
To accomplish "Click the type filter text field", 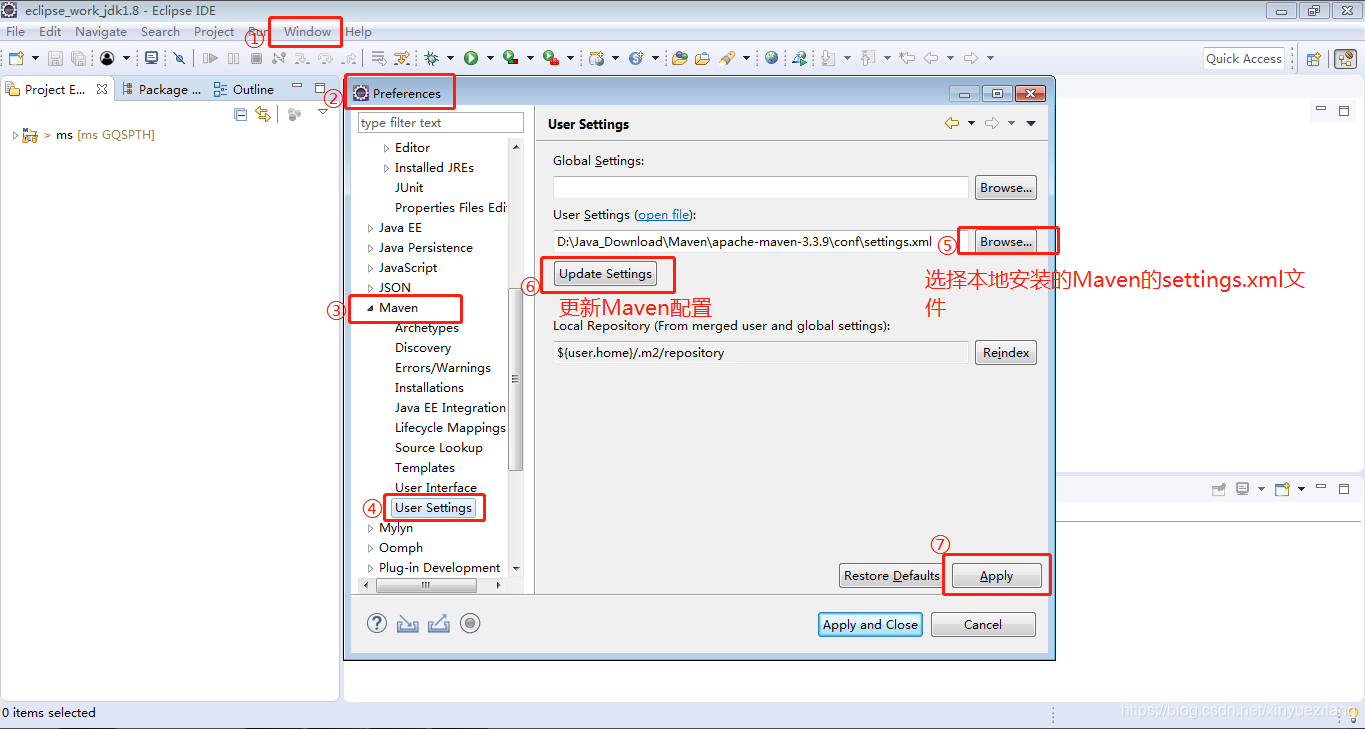I will 440,123.
